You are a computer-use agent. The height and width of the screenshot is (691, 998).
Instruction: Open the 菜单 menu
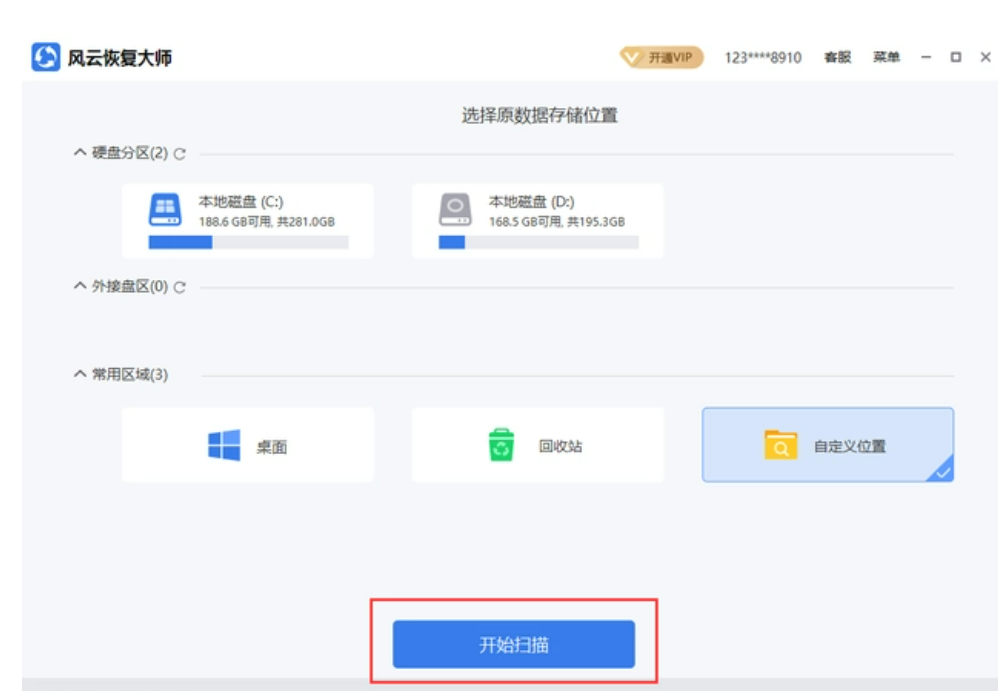(886, 58)
